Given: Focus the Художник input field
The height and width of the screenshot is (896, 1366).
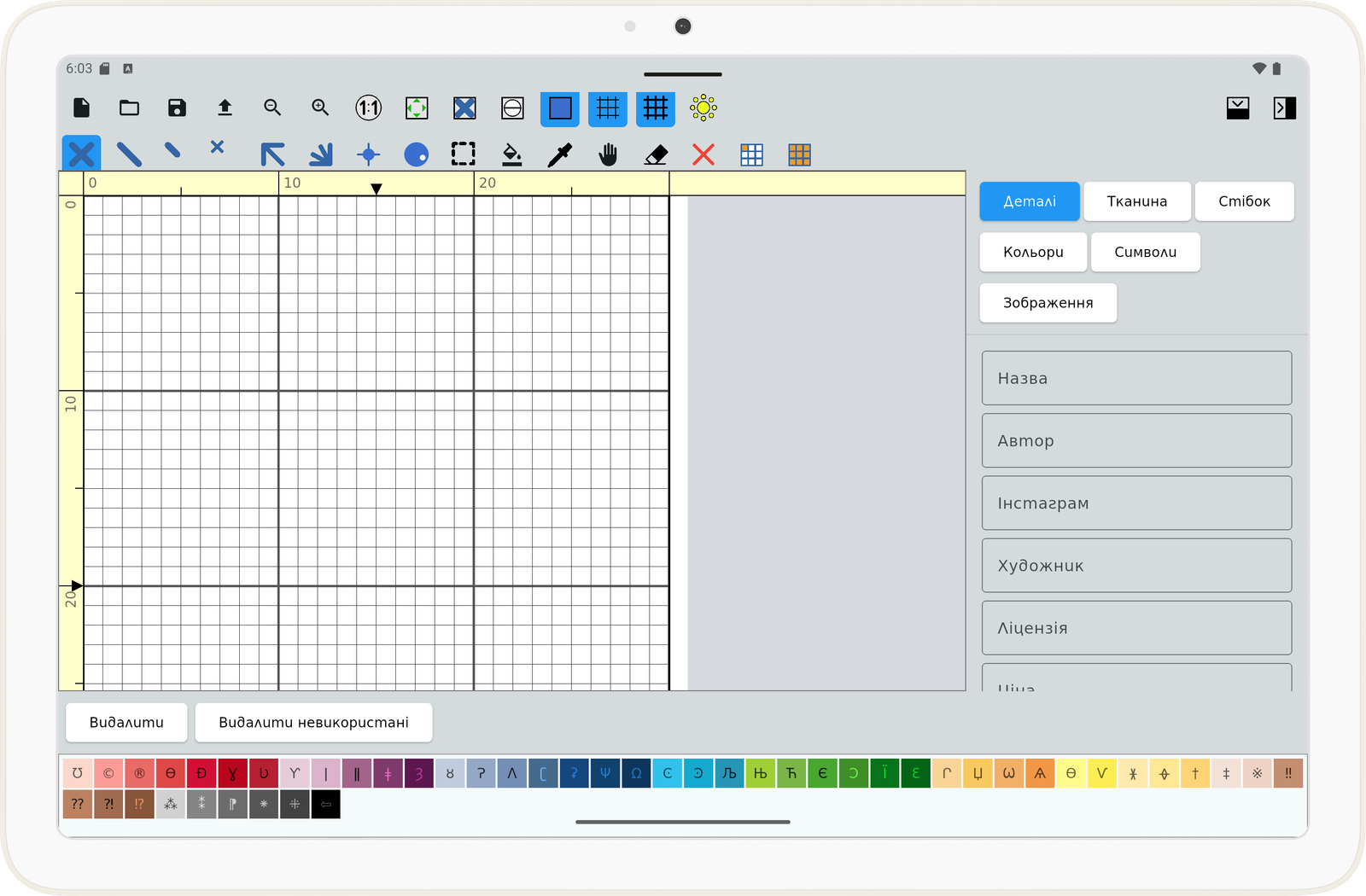Looking at the screenshot, I should coord(1137,566).
